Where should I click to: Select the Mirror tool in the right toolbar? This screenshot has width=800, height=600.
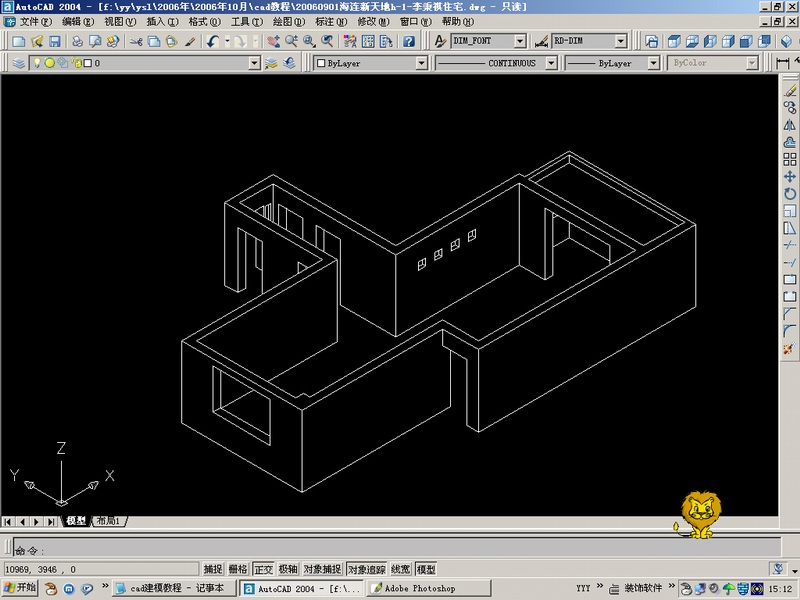click(790, 125)
